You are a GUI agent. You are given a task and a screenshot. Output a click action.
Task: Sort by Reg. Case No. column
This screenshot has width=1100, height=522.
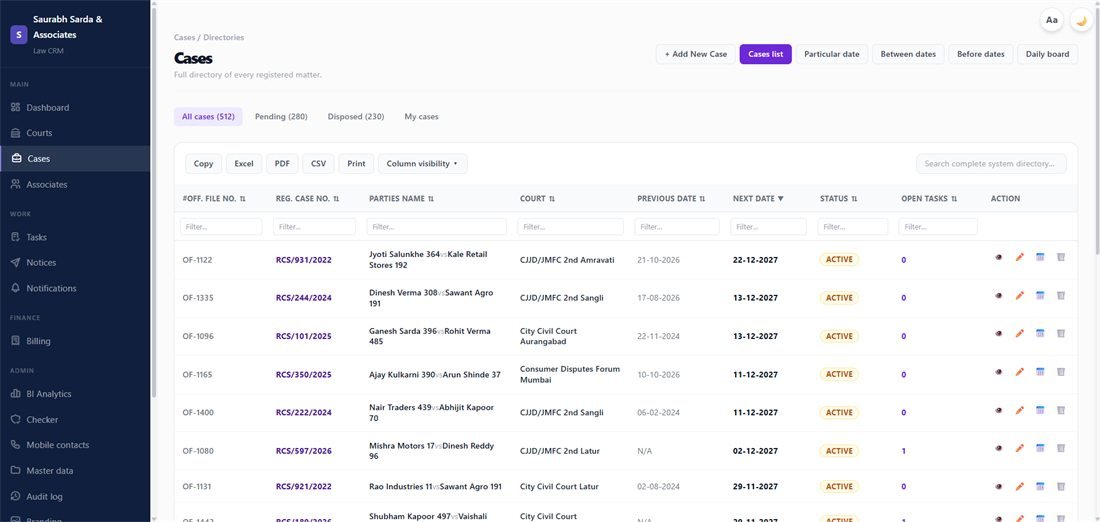[x=307, y=199]
